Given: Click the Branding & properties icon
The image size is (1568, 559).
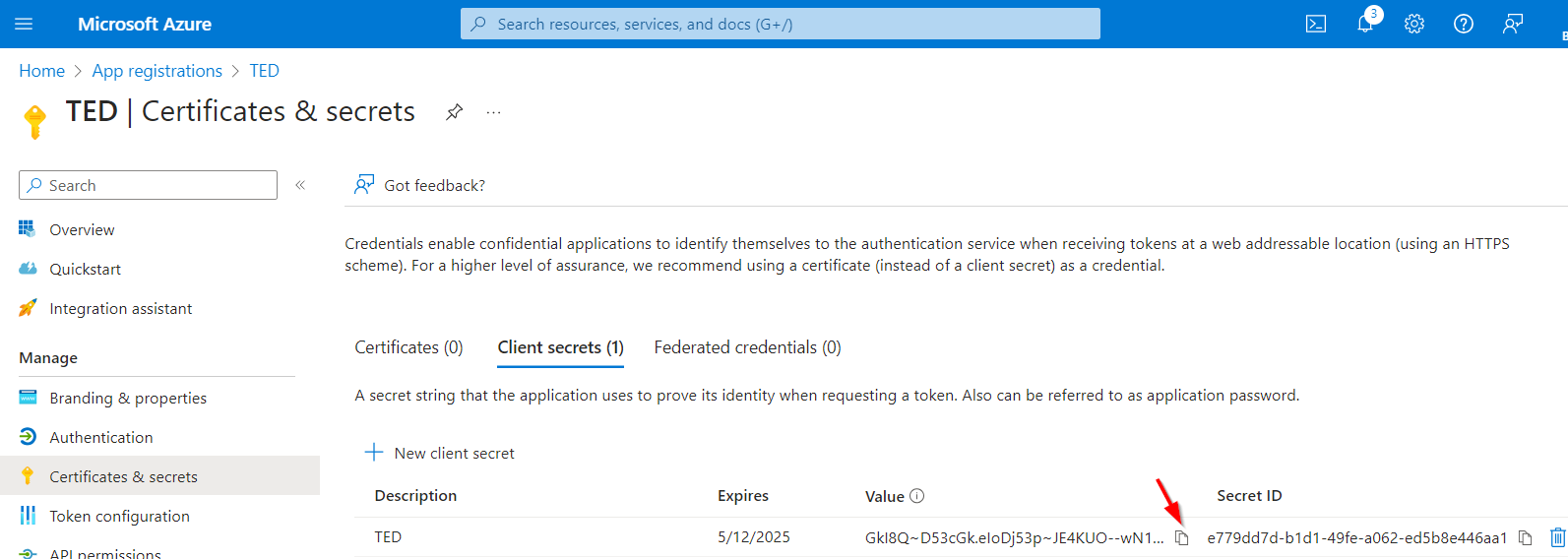Looking at the screenshot, I should (28, 398).
